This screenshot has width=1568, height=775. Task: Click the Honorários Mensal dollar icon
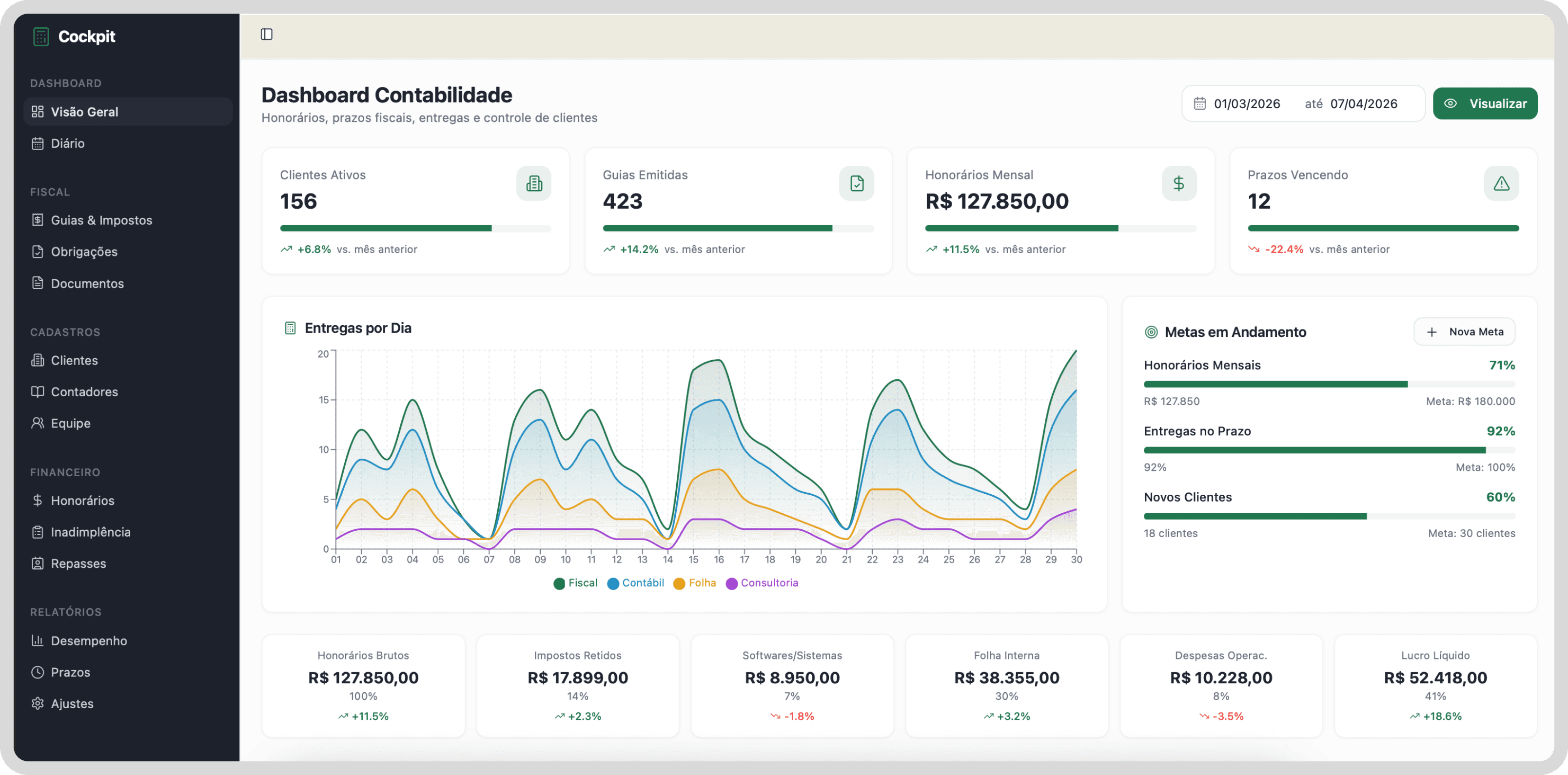coord(1179,184)
